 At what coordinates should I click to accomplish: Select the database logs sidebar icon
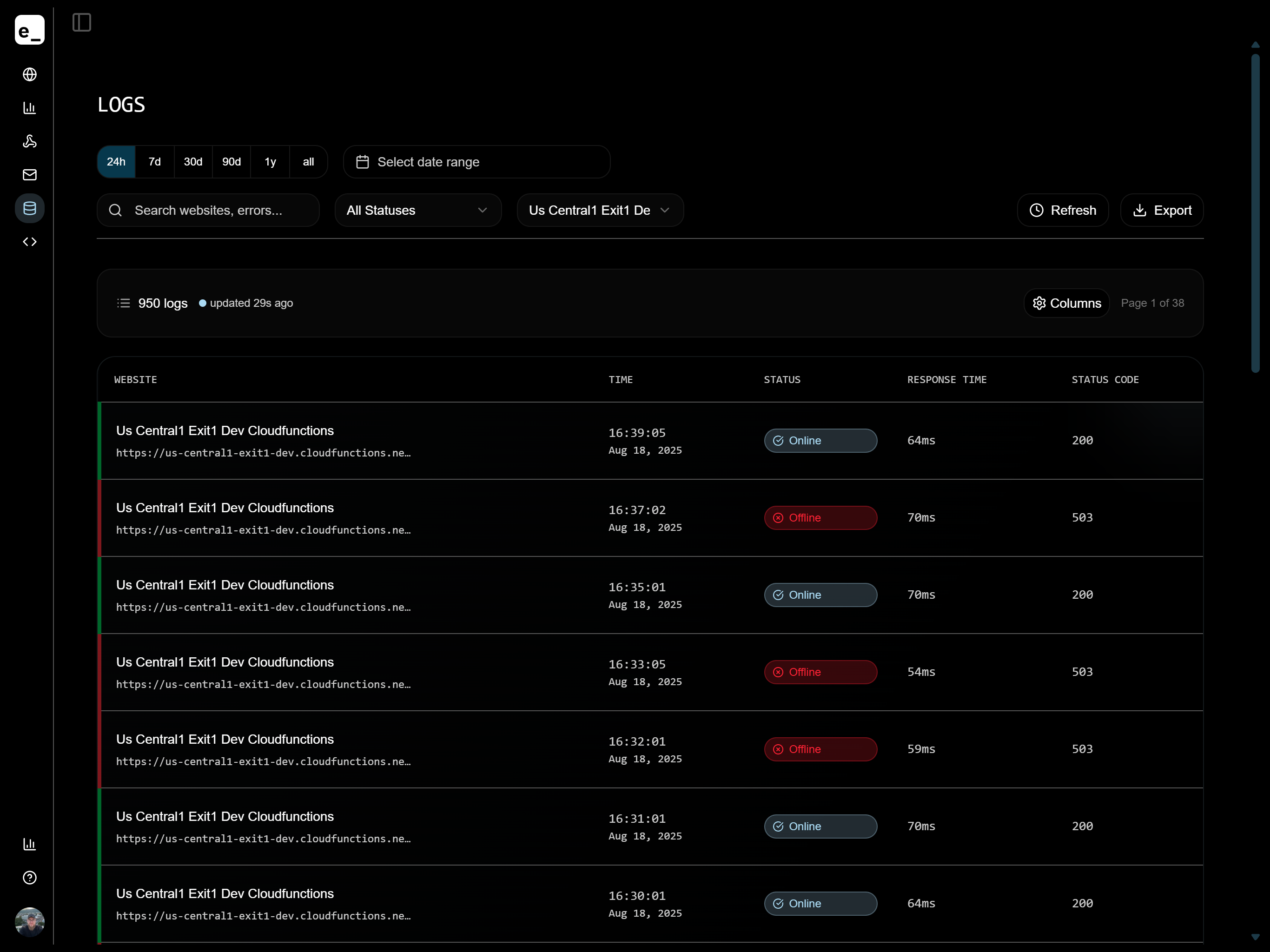[29, 208]
